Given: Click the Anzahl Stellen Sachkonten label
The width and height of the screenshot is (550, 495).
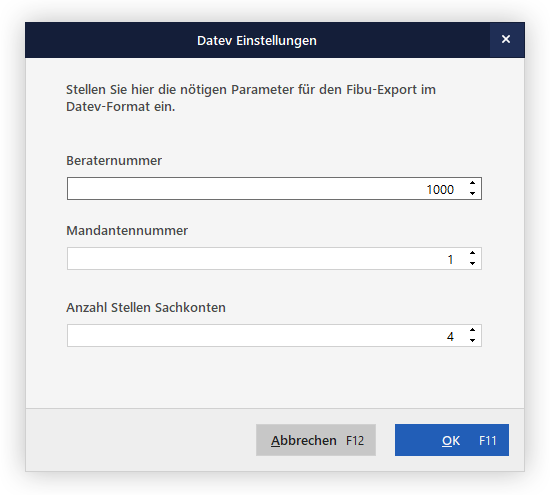Looking at the screenshot, I should coord(146,308).
